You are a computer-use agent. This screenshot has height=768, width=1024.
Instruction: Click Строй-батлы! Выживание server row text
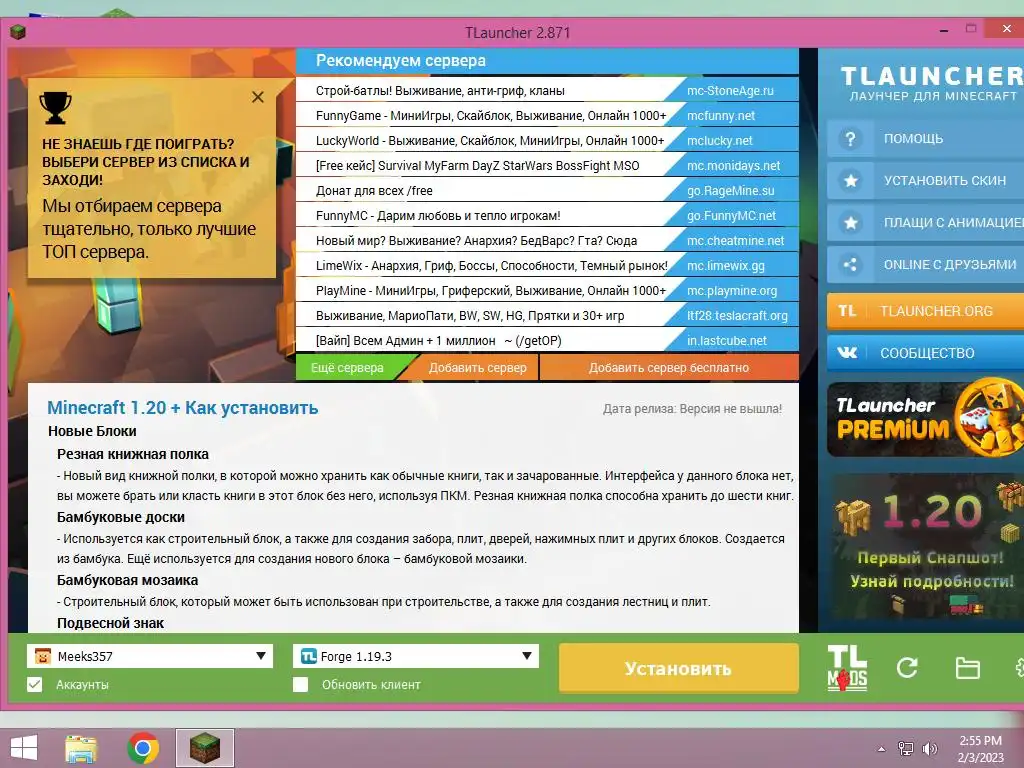440,91
